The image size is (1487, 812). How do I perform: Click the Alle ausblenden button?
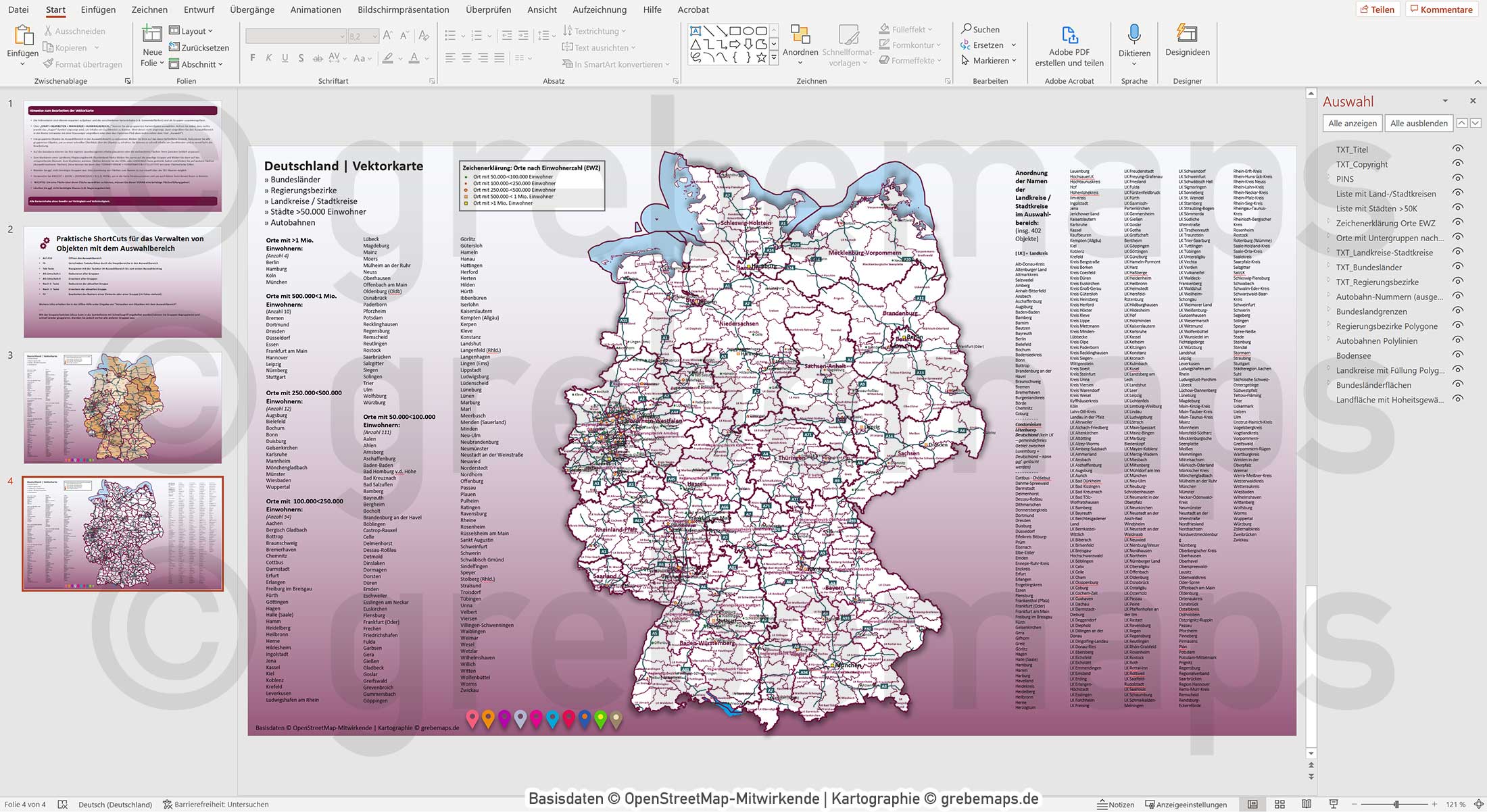pyautogui.click(x=1419, y=123)
